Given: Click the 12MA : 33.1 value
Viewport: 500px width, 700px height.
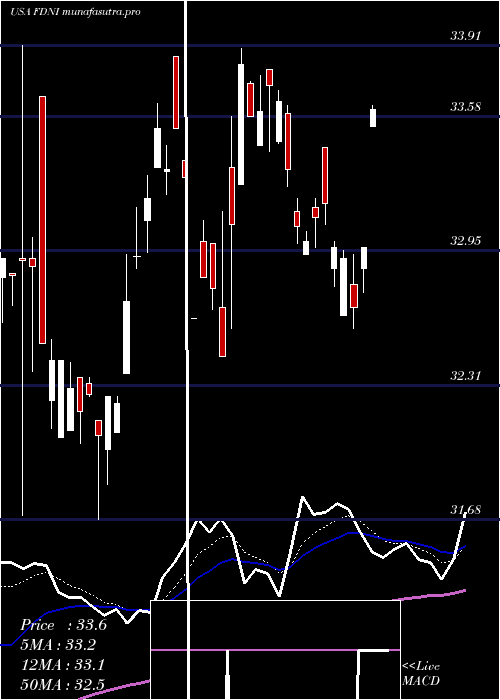Looking at the screenshot, I should click(63, 665).
